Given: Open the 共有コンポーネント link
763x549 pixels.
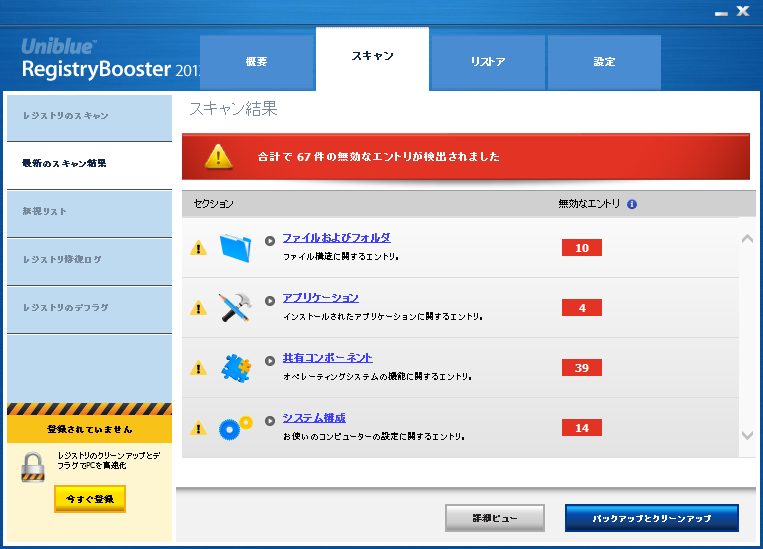Looking at the screenshot, I should [327, 358].
